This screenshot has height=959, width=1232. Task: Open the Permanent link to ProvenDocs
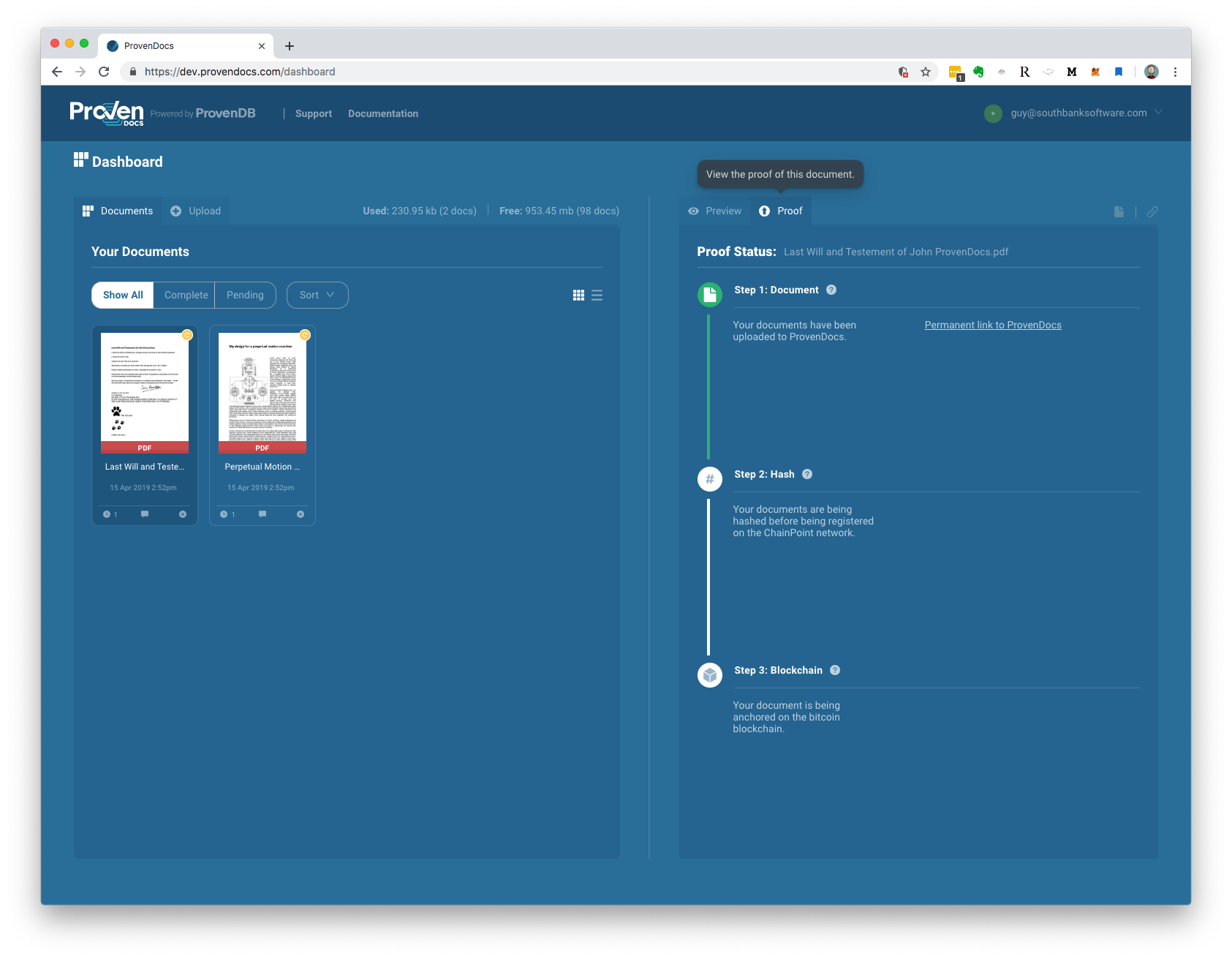click(x=992, y=325)
